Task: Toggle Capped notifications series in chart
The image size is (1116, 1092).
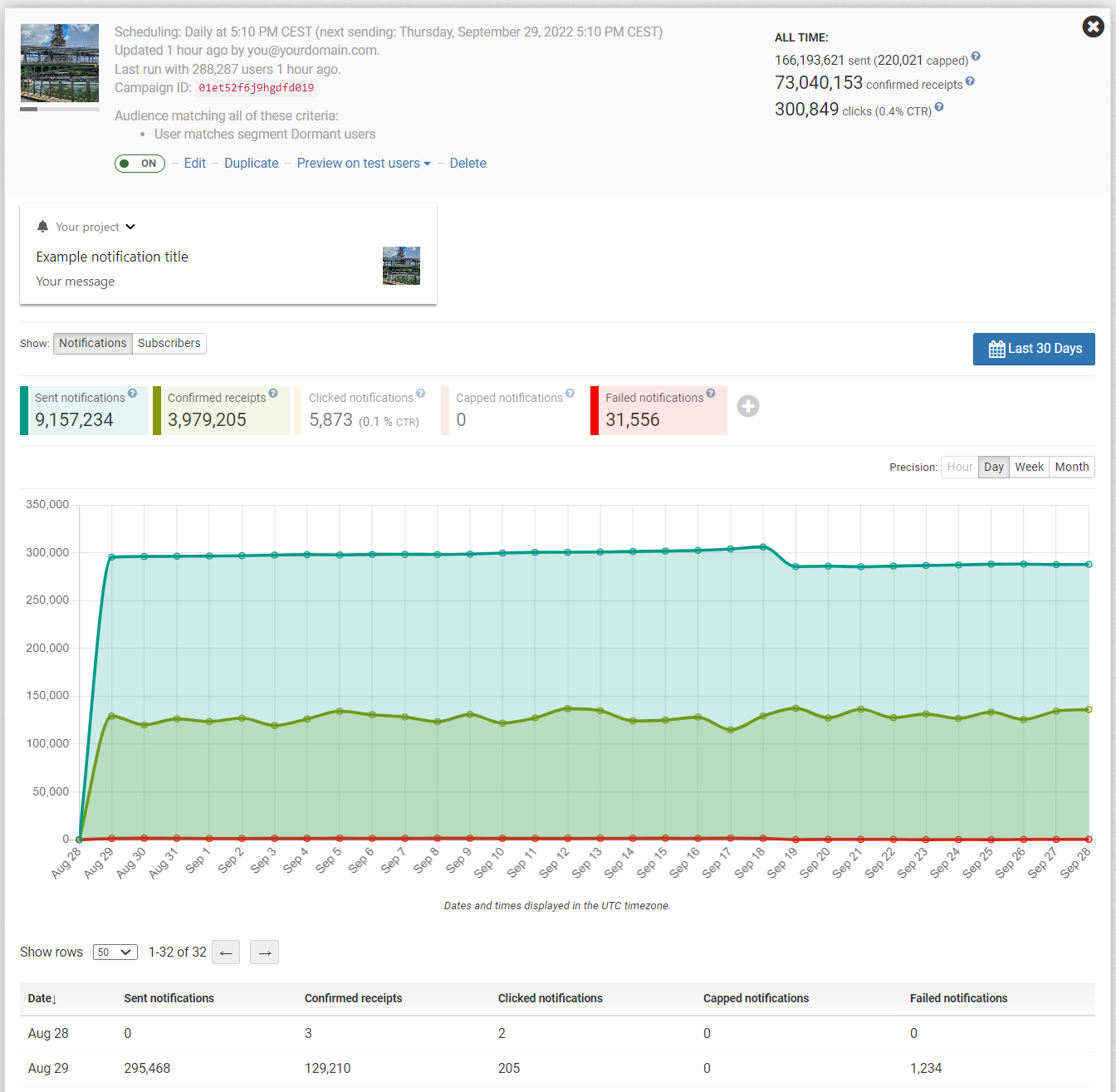Action: click(x=512, y=410)
